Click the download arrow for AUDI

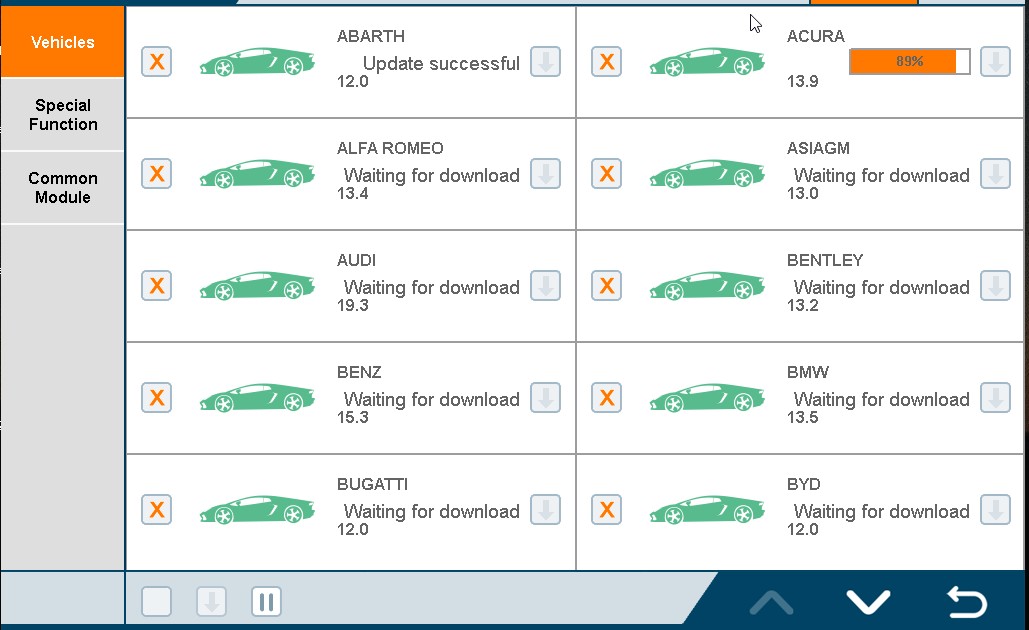[x=545, y=286]
